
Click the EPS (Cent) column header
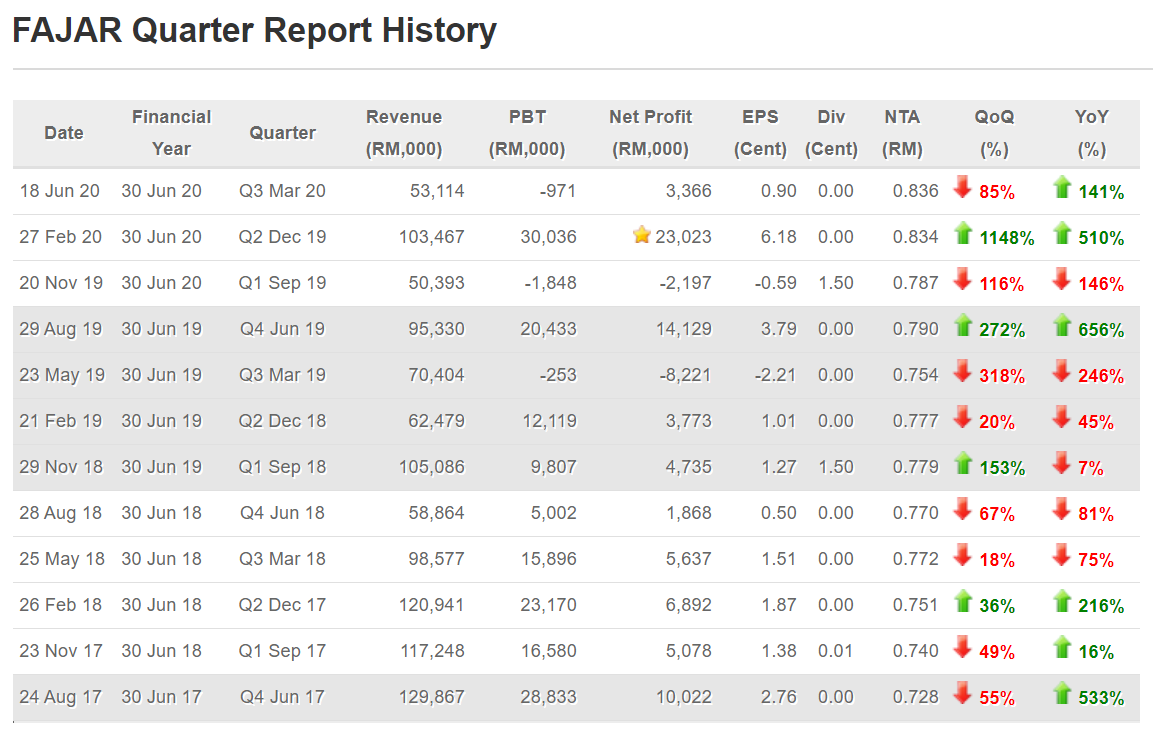click(x=760, y=133)
